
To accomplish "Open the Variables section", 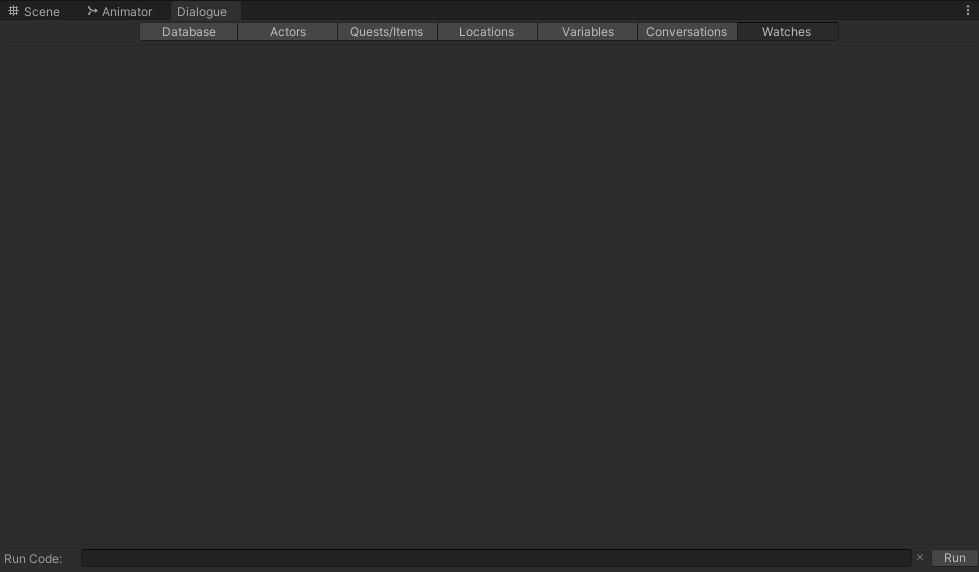I will point(588,32).
